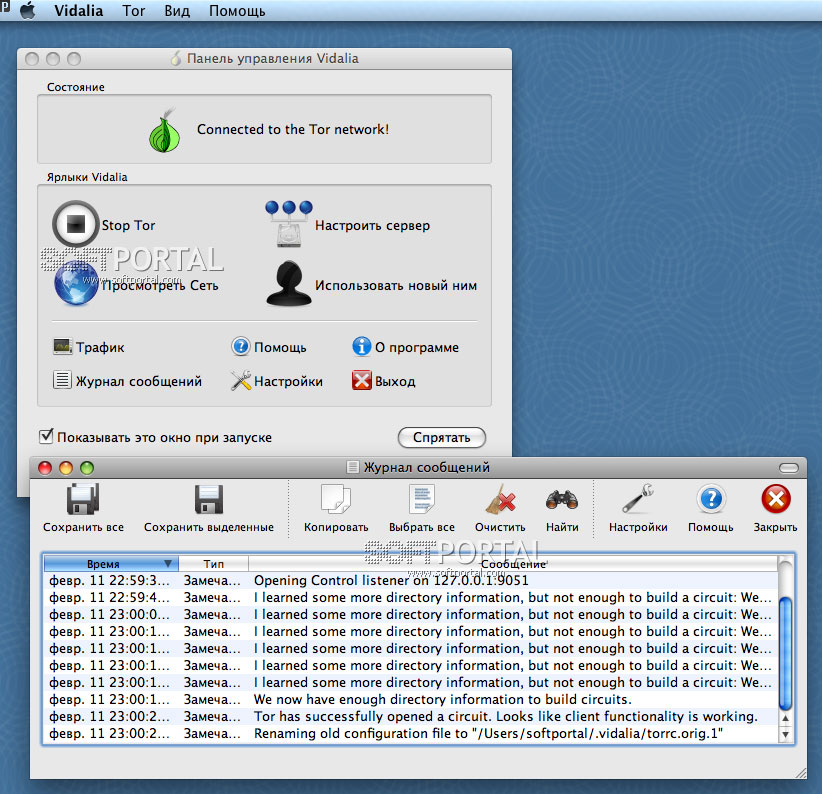822x794 pixels.
Task: Open the Вид menu
Action: 177,10
